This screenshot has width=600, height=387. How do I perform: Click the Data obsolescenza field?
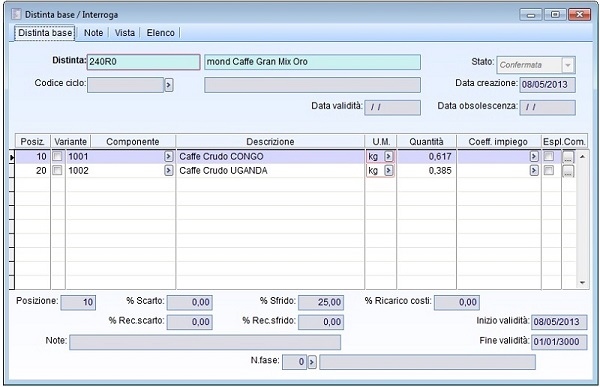[x=547, y=108]
